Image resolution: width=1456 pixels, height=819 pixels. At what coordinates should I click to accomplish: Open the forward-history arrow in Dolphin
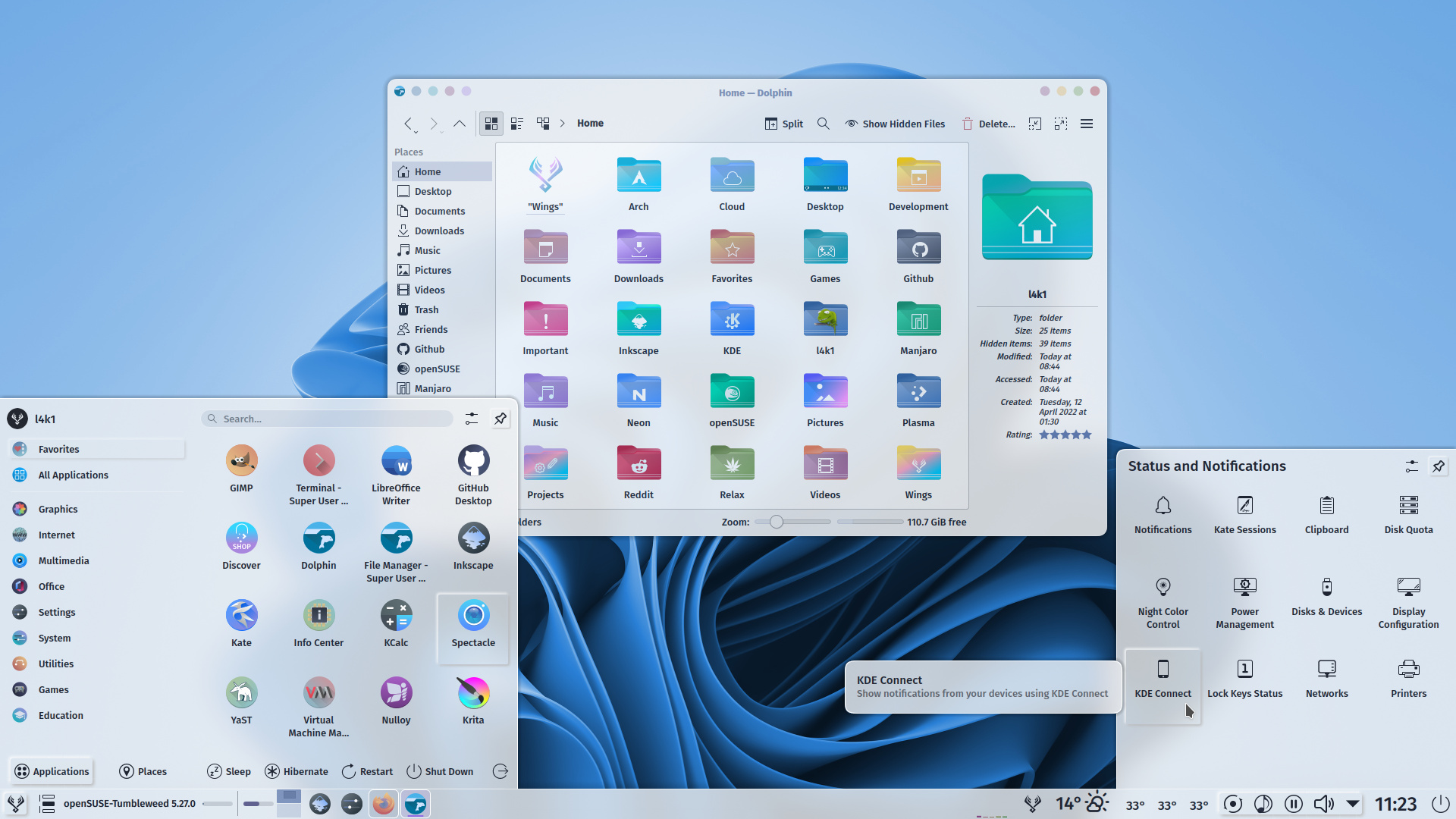point(435,124)
